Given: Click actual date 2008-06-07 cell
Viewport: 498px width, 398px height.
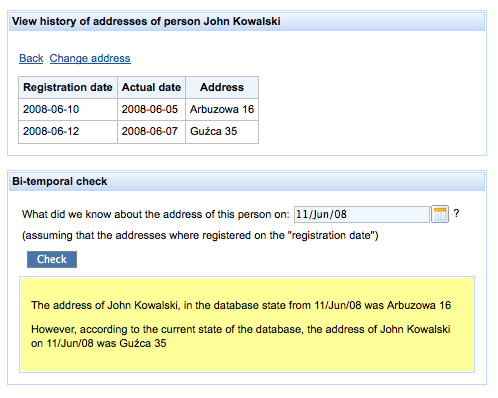Looking at the screenshot, I should pos(151,132).
